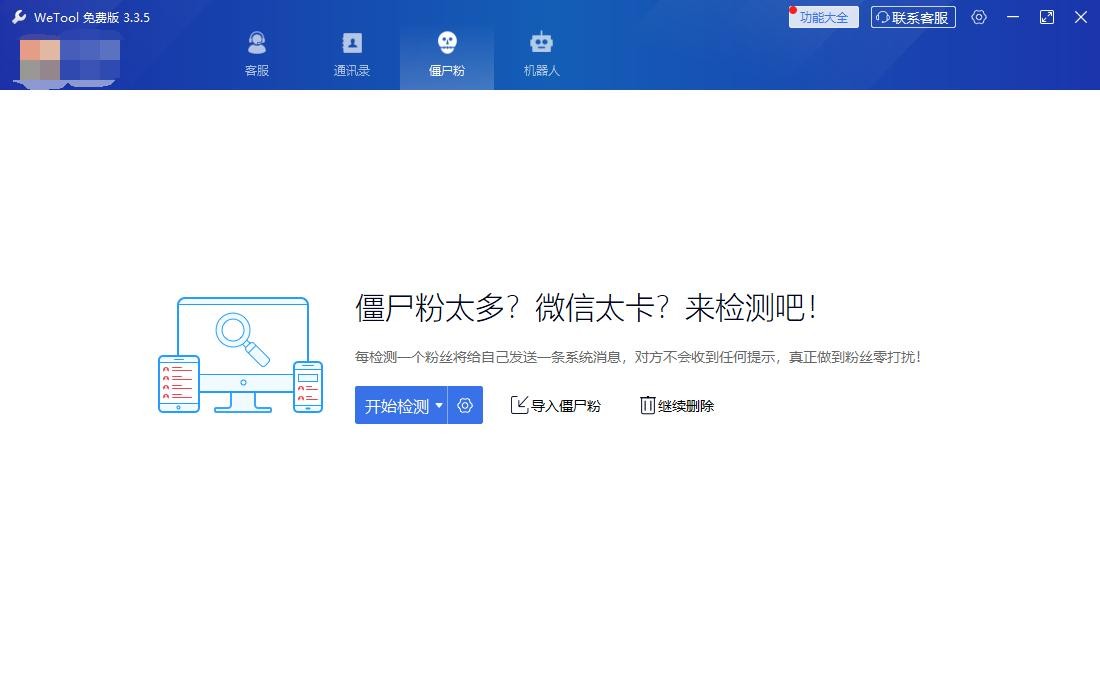Click 继续删除 continue deleting button

pos(677,405)
